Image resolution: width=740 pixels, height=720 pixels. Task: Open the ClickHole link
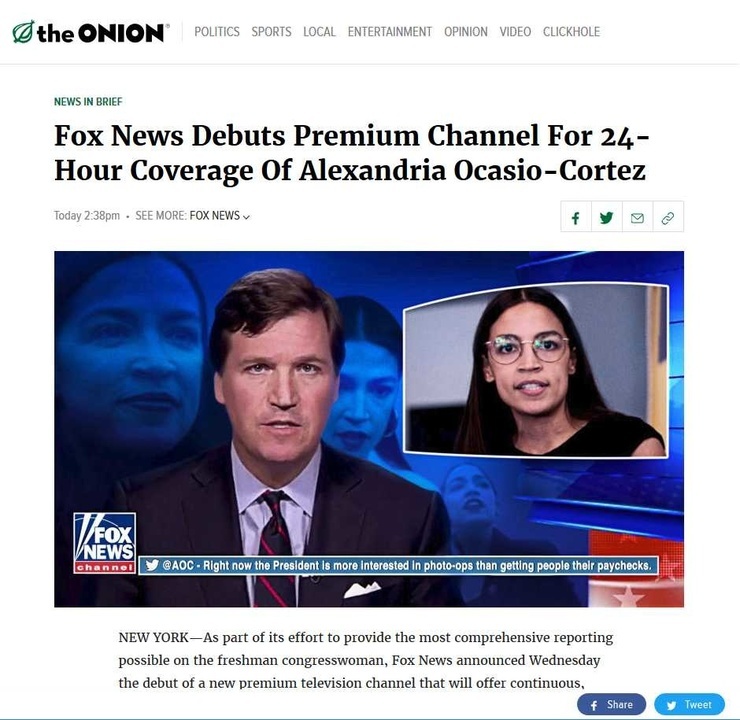[572, 32]
